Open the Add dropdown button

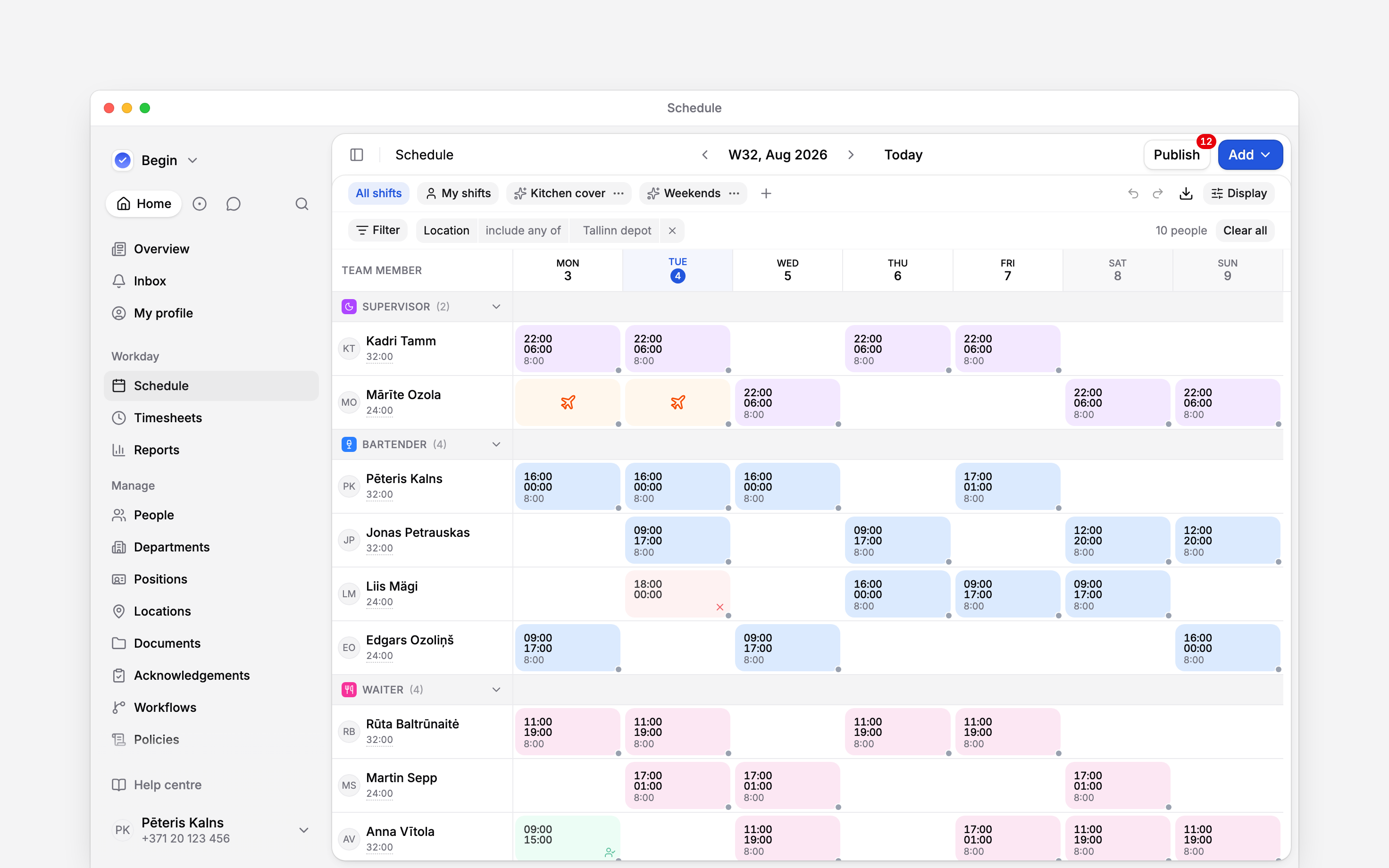pos(1250,155)
